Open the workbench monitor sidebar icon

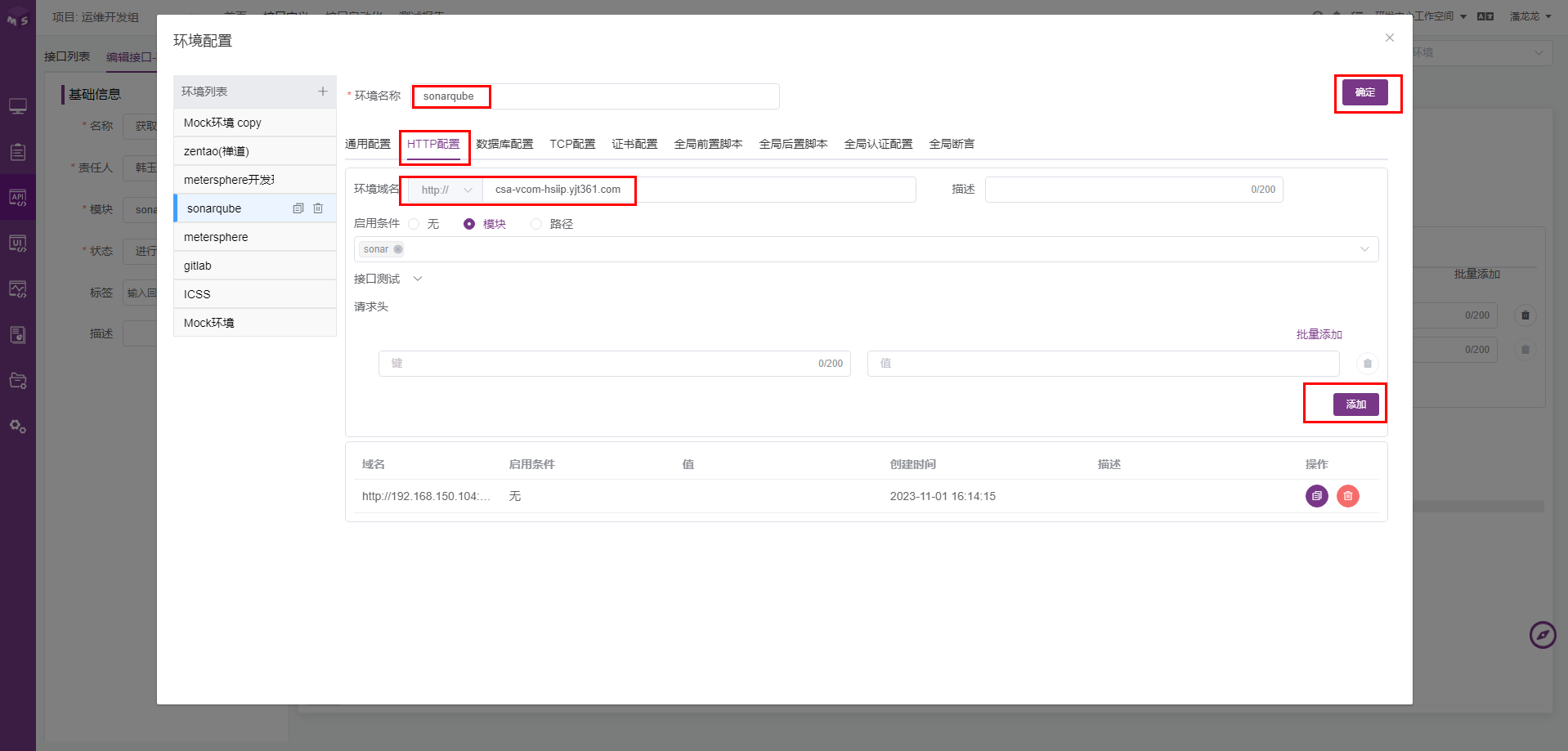point(18,106)
